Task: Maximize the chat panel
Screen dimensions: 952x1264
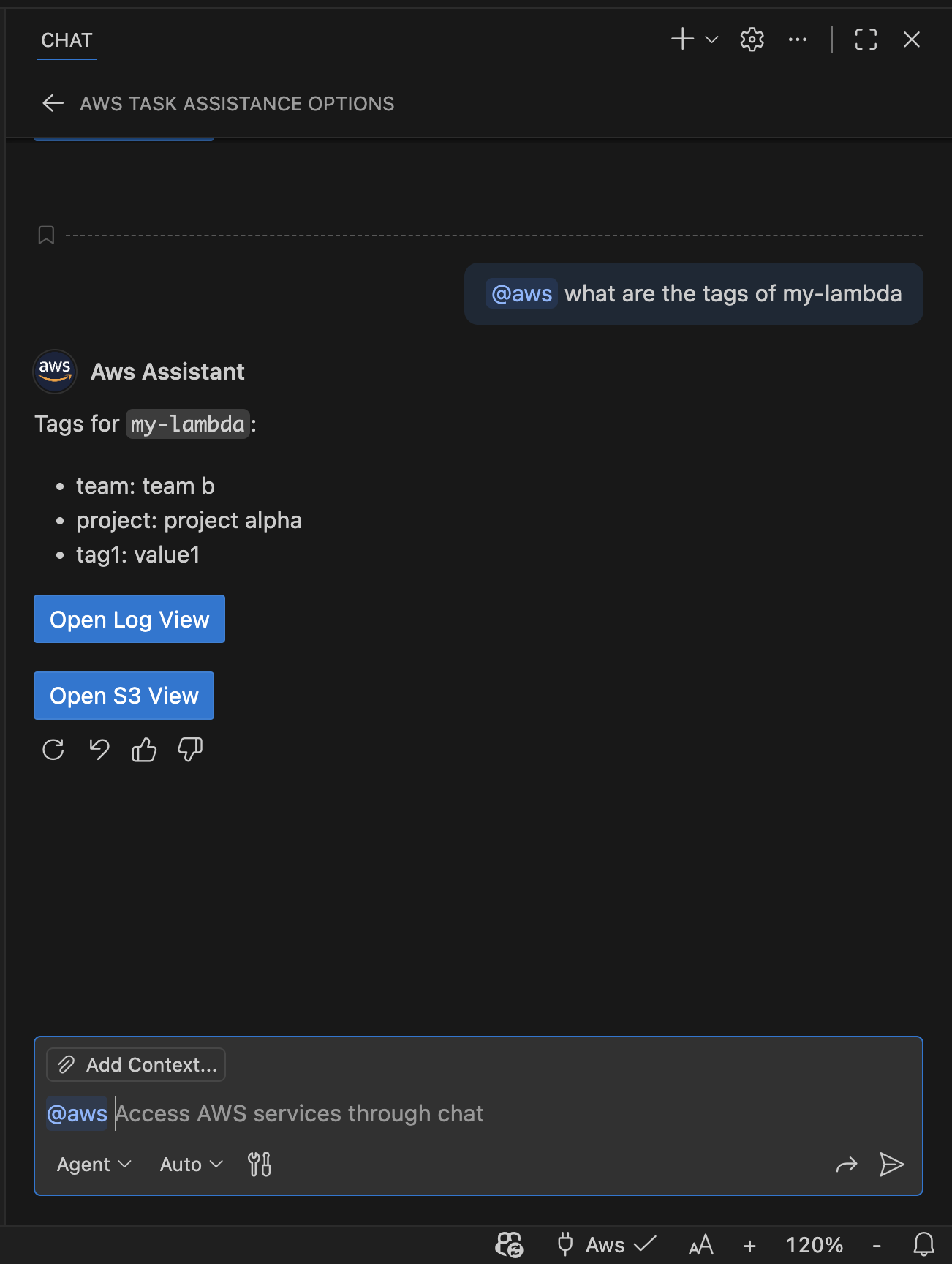Action: tap(866, 39)
